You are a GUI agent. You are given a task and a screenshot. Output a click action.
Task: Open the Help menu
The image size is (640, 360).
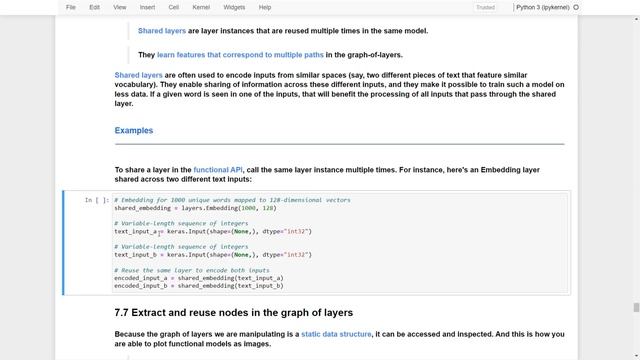[264, 7]
